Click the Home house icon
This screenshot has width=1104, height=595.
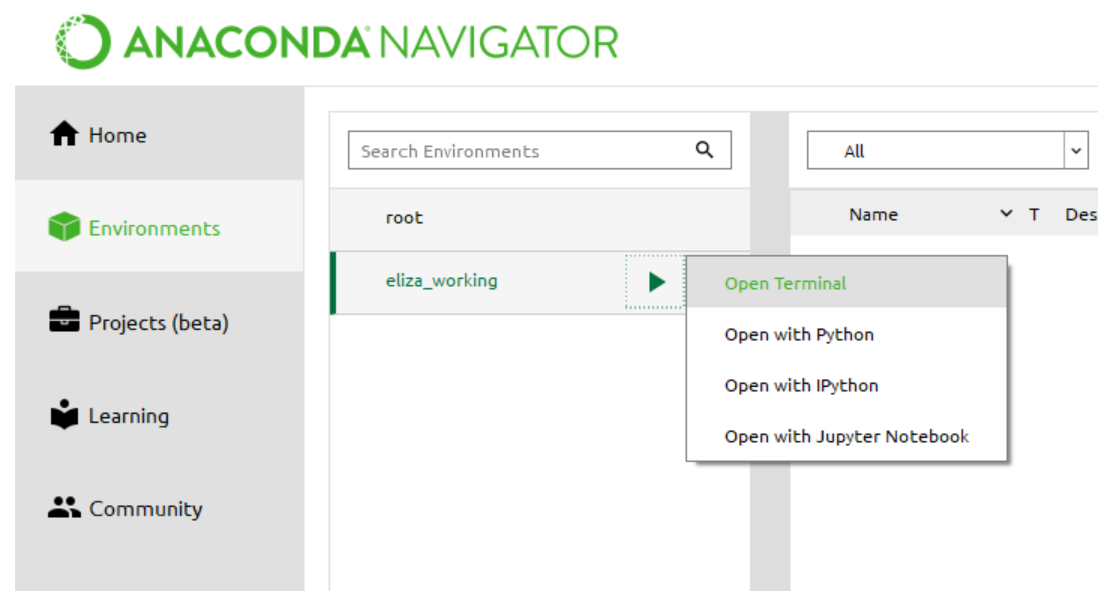click(x=64, y=134)
